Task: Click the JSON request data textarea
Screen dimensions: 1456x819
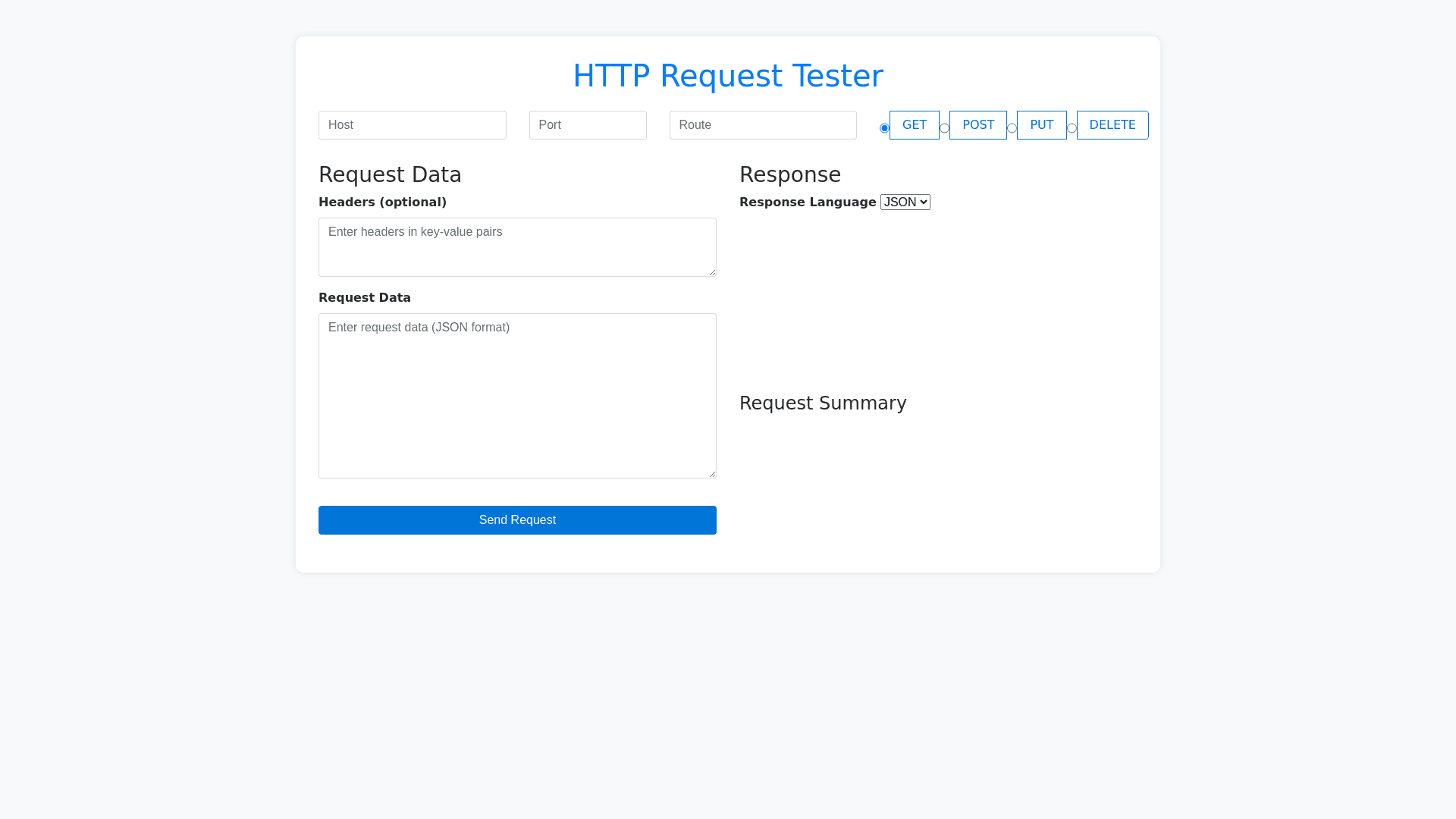Action: click(x=517, y=396)
